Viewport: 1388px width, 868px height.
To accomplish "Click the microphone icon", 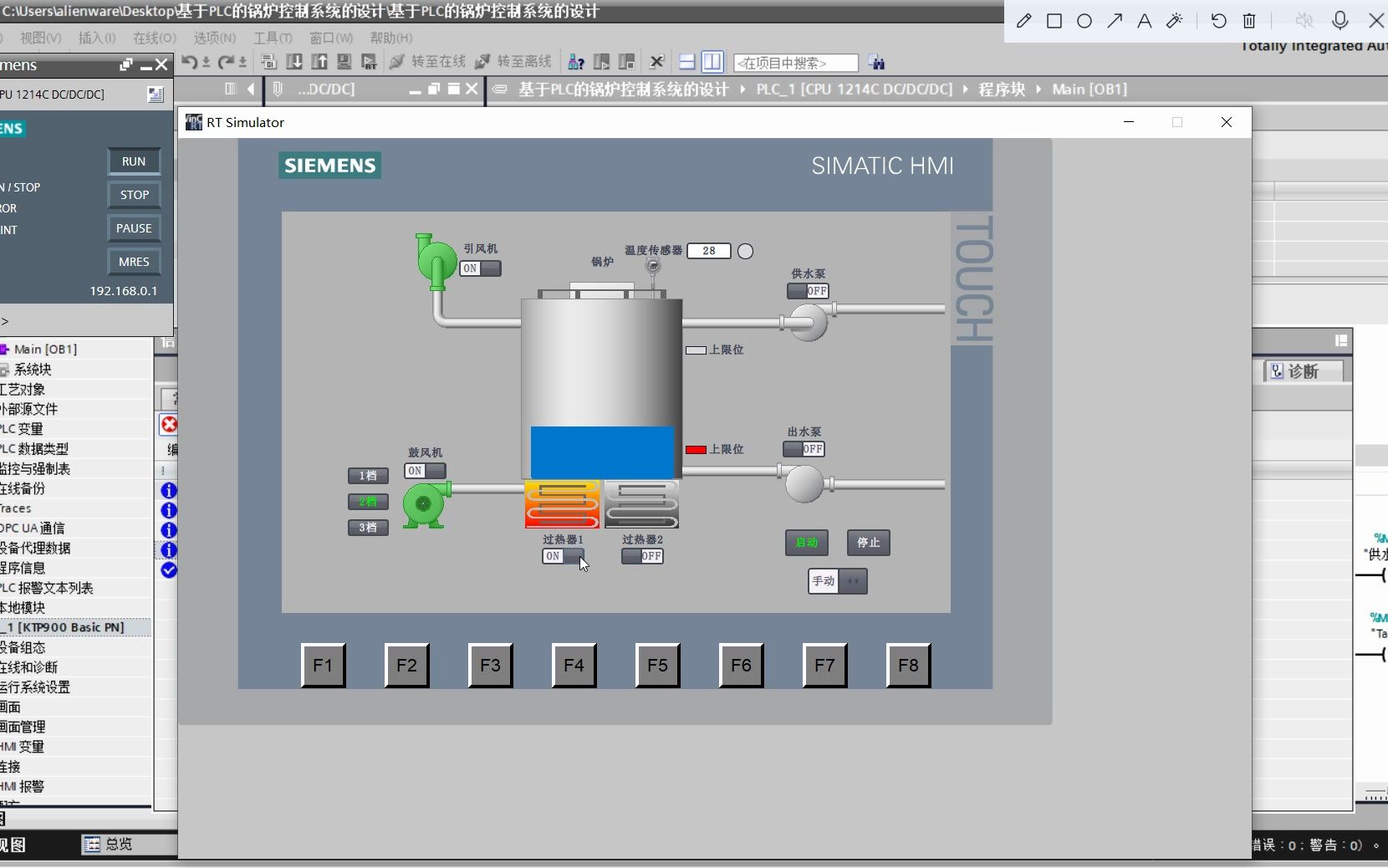I will pyautogui.click(x=1340, y=21).
